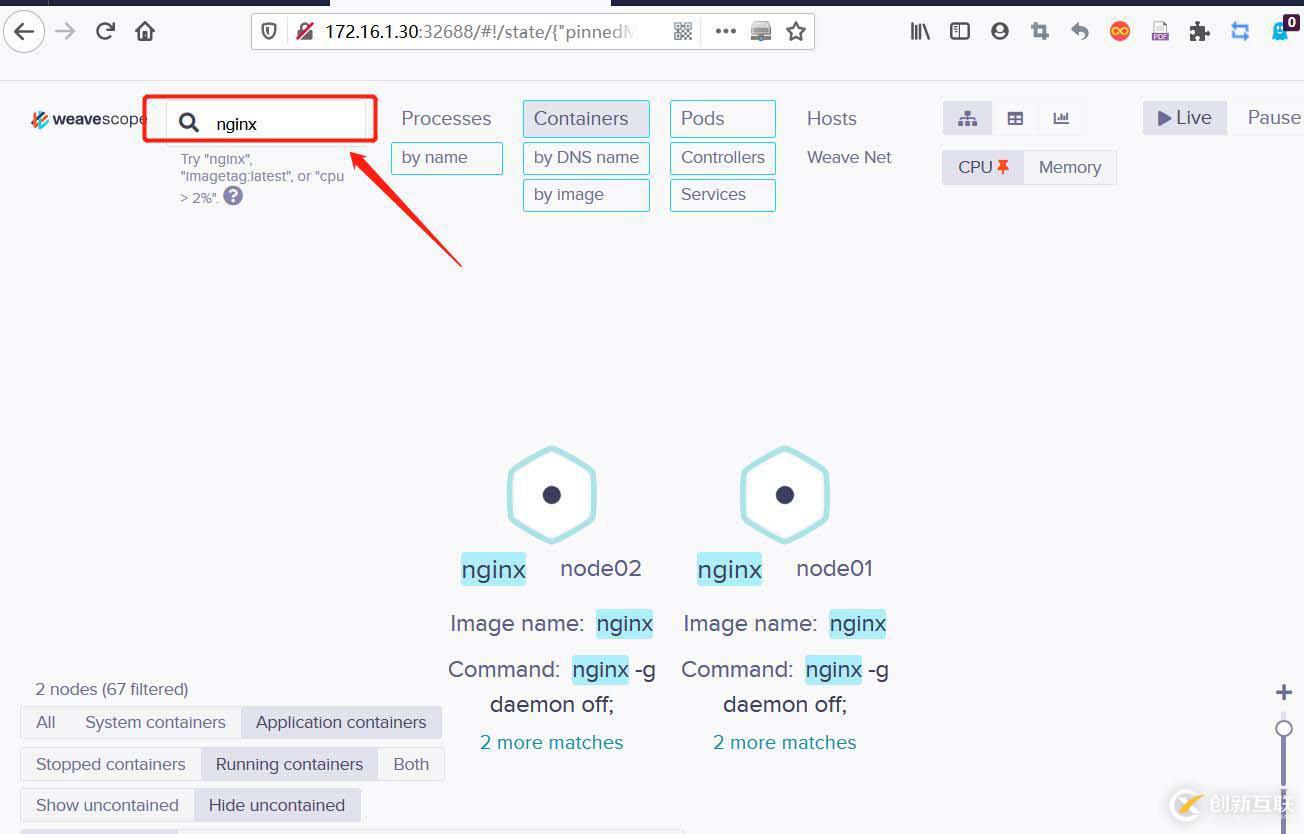1304x834 pixels.
Task: Switch metric display to Memory
Action: click(1070, 167)
